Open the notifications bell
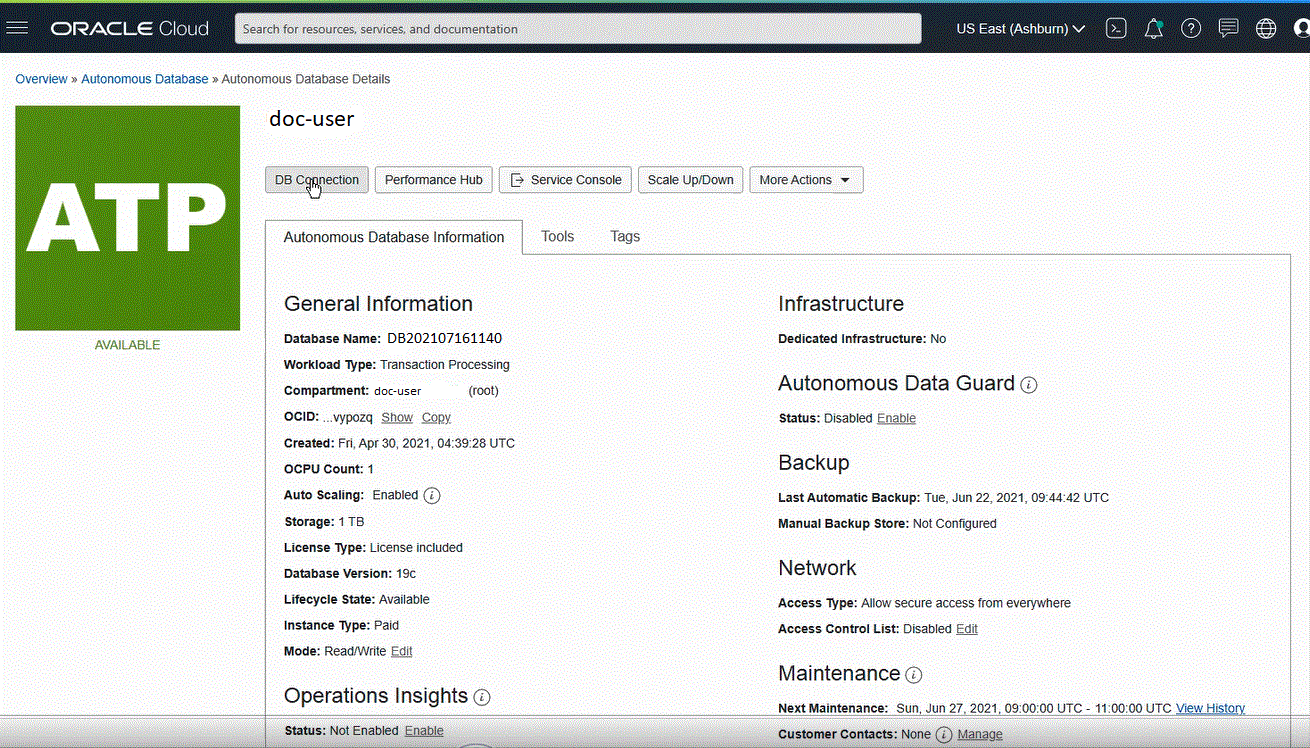Viewport: 1310px width, 748px height. coord(1153,28)
